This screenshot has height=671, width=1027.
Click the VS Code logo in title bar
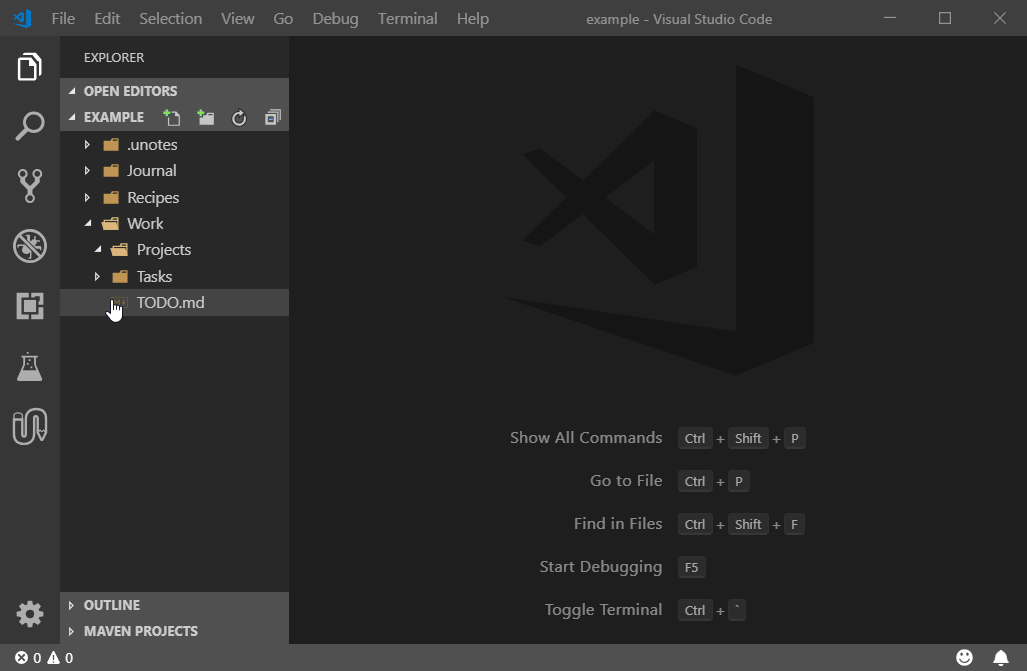[22, 18]
